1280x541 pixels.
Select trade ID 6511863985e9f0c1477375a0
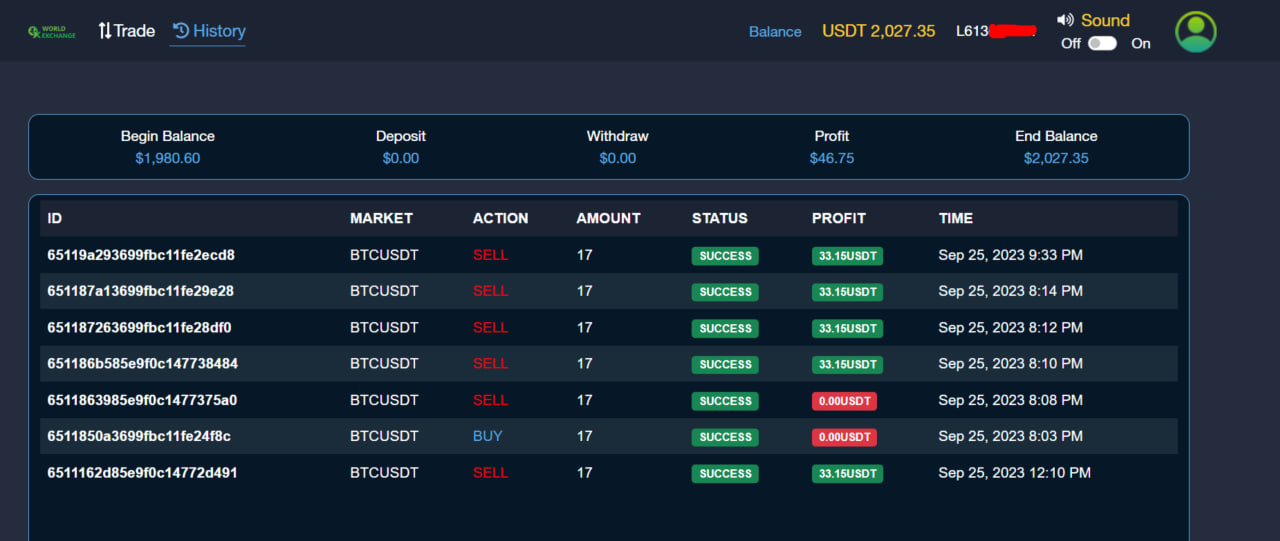point(142,400)
